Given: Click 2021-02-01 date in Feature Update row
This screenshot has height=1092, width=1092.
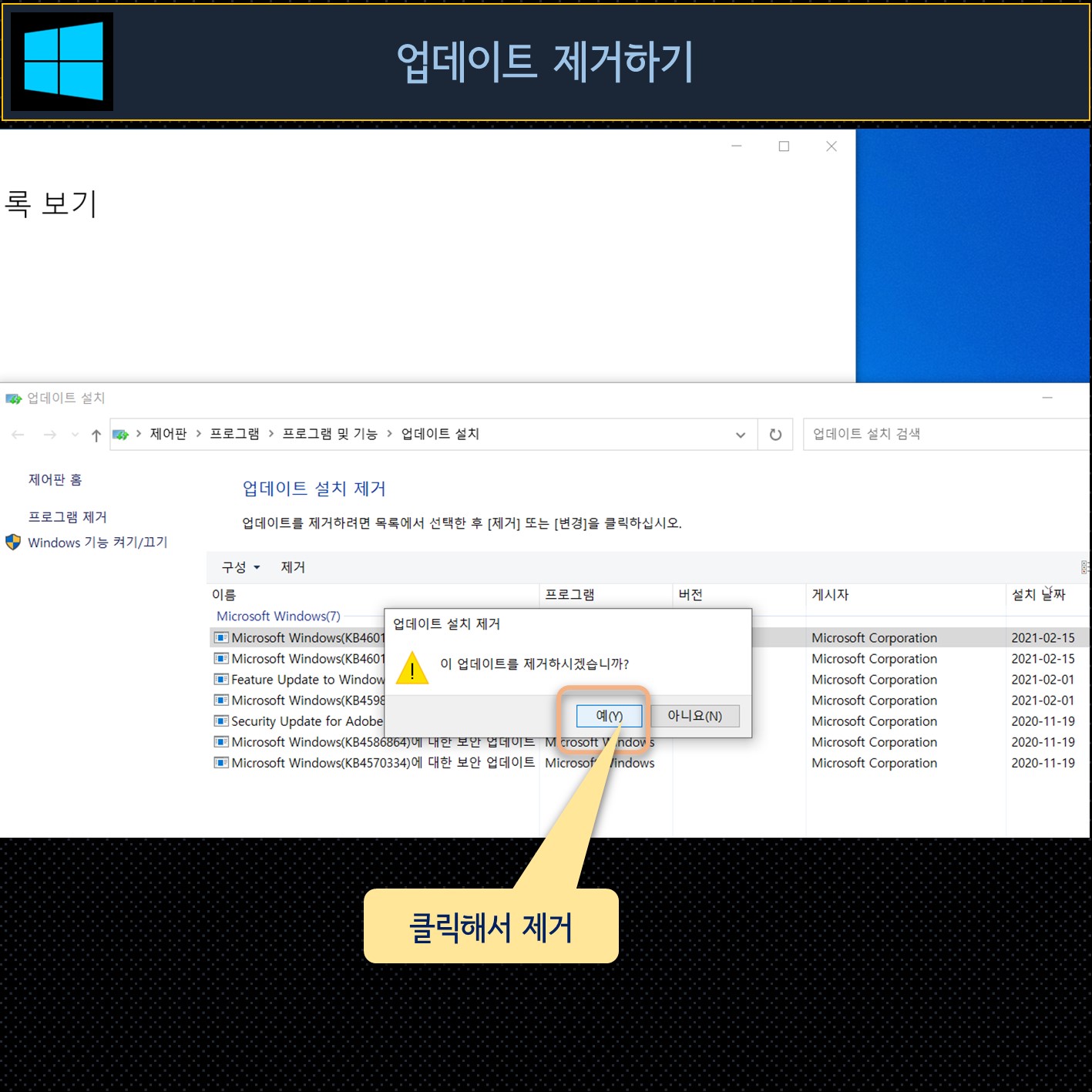Looking at the screenshot, I should tap(1043, 680).
